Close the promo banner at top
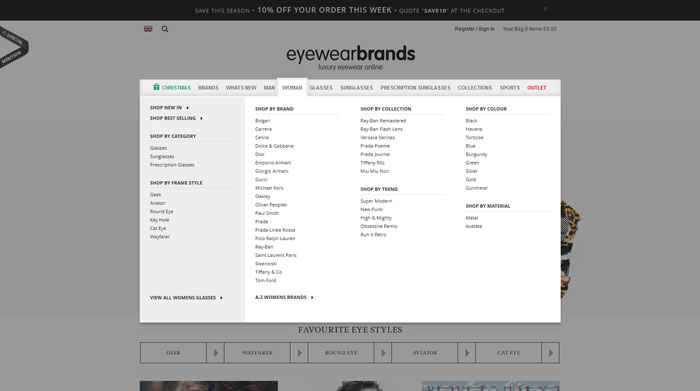The width and height of the screenshot is (700, 391). pyautogui.click(x=545, y=8)
